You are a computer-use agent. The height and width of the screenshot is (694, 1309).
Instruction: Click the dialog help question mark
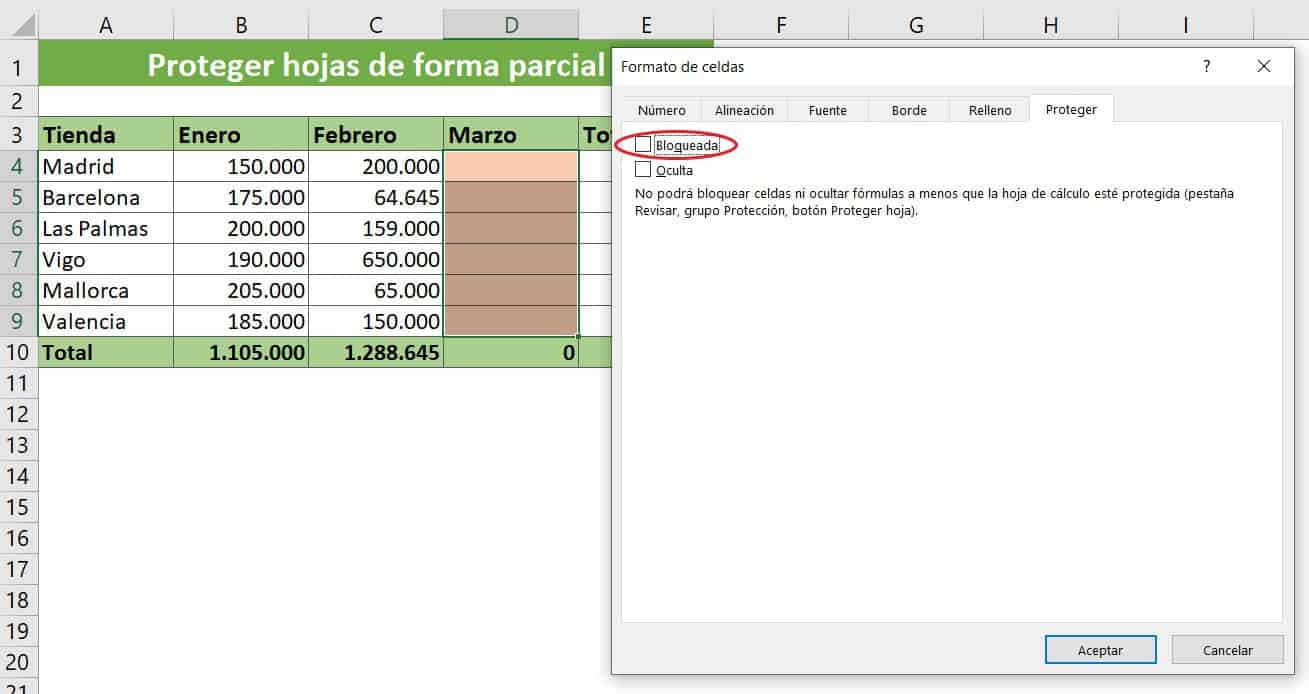[x=1207, y=66]
